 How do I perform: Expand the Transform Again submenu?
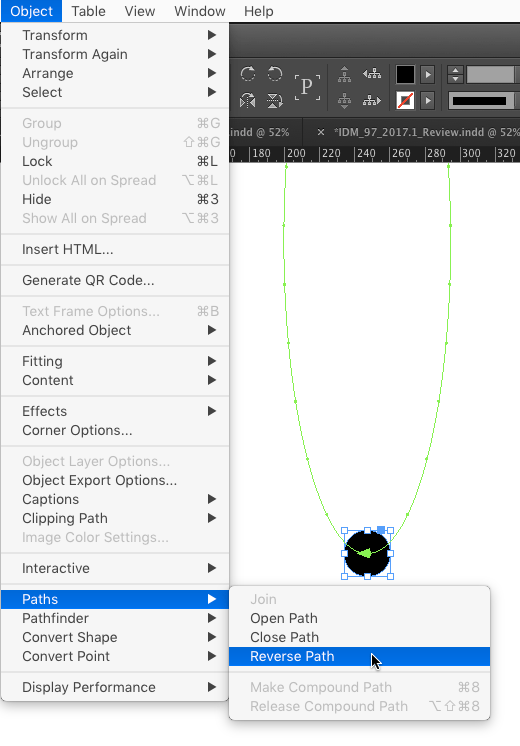point(115,54)
